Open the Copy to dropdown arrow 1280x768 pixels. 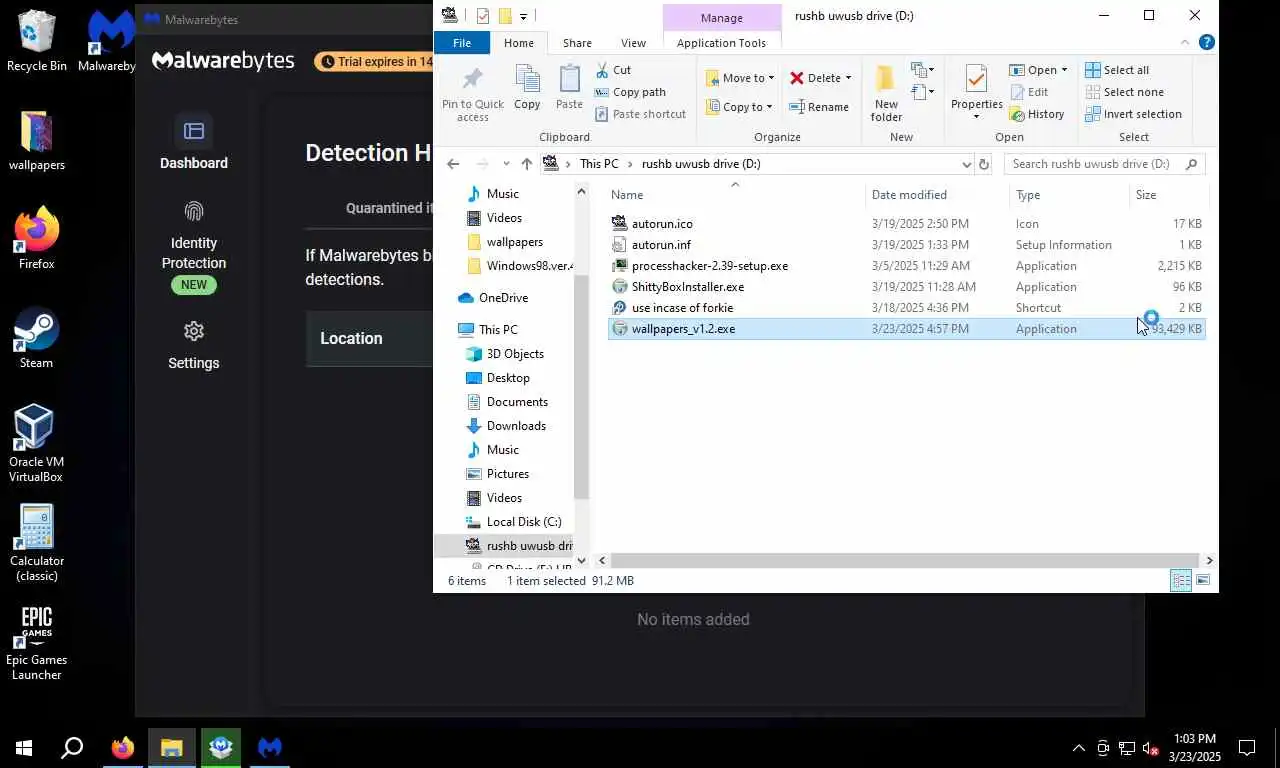tap(769, 107)
